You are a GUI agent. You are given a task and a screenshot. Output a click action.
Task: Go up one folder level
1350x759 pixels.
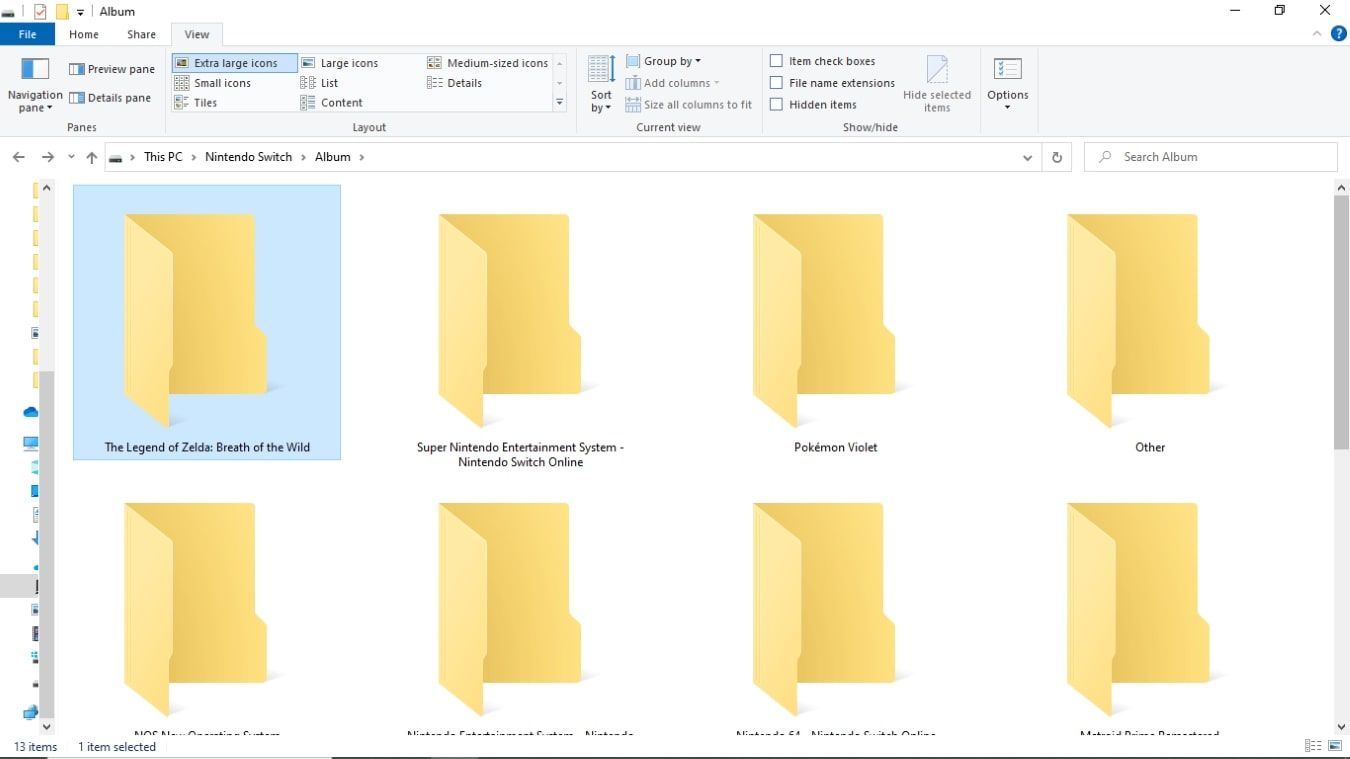[x=92, y=157]
